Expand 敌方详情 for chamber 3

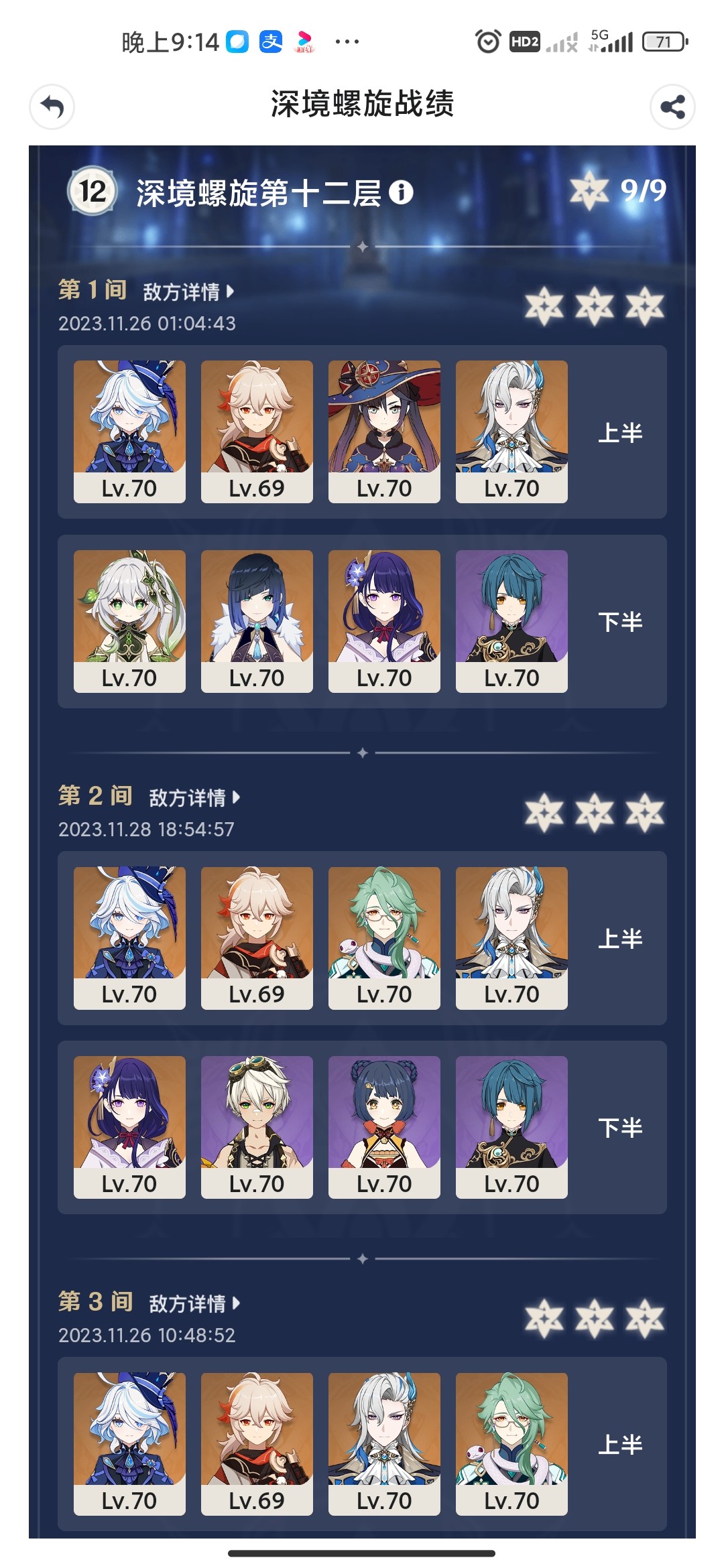[194, 1303]
